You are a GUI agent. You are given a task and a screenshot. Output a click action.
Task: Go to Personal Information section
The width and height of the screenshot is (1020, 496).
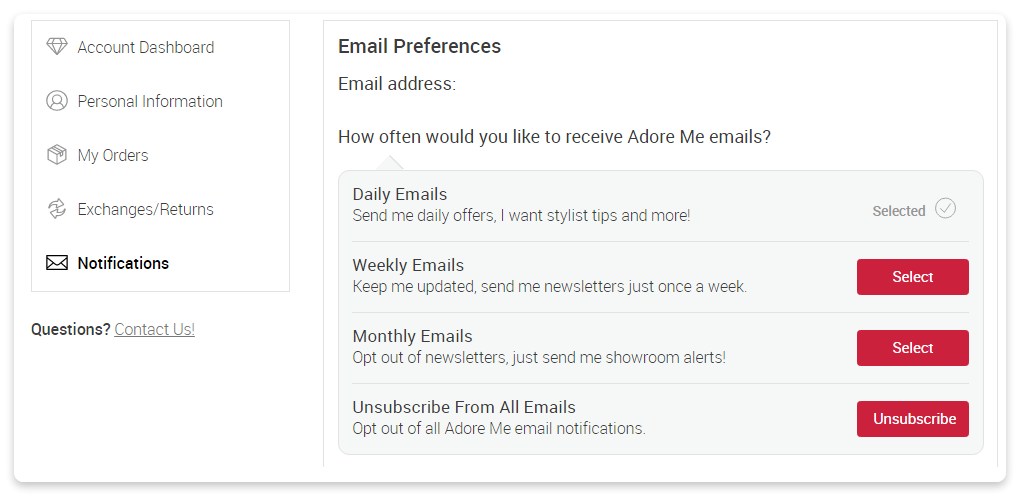tap(150, 101)
